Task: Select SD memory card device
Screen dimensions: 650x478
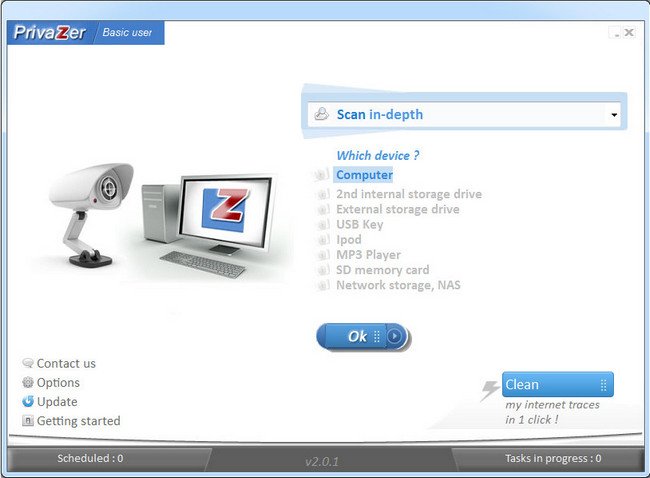Action: 382,270
